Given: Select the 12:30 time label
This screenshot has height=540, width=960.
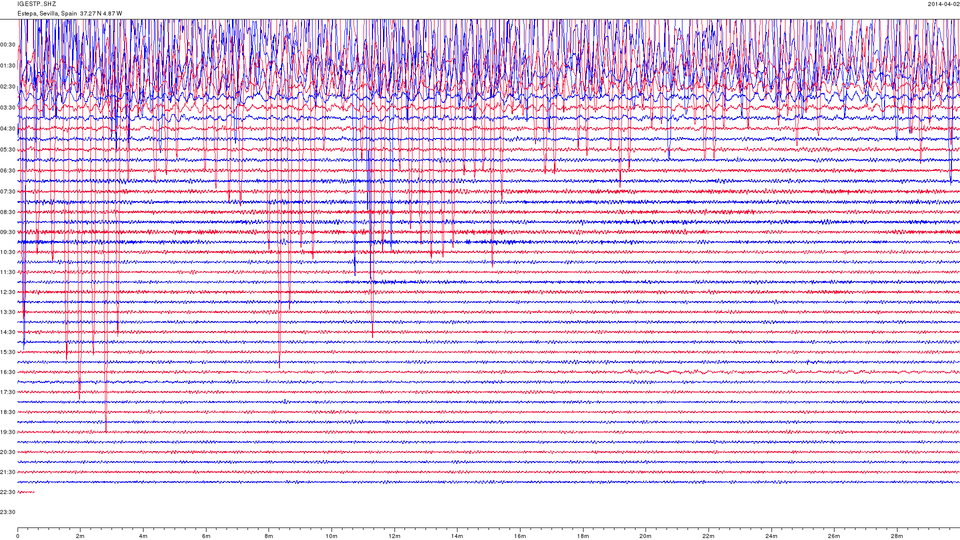Looking at the screenshot, I should (8, 292).
